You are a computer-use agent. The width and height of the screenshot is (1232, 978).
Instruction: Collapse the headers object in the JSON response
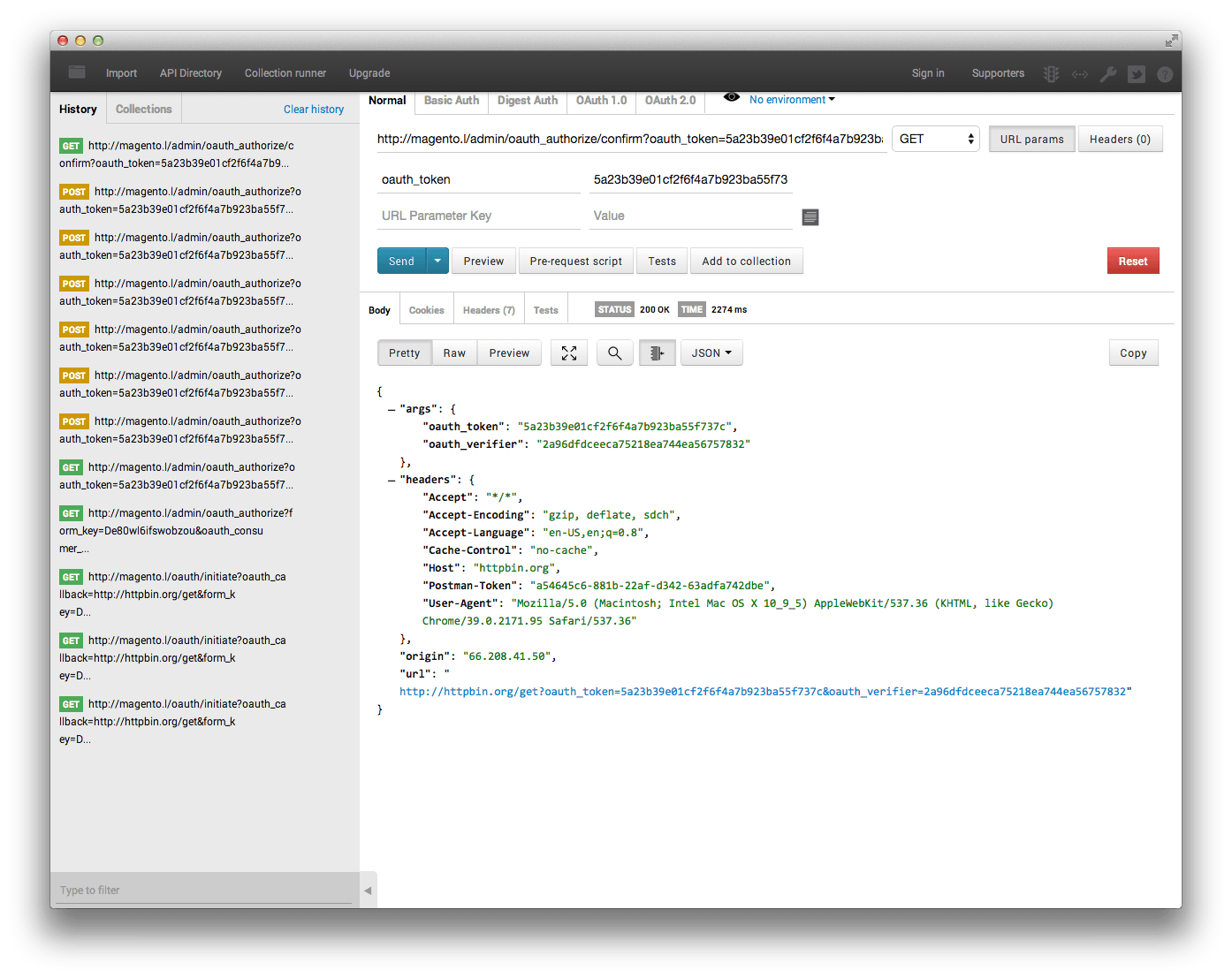tap(391, 479)
